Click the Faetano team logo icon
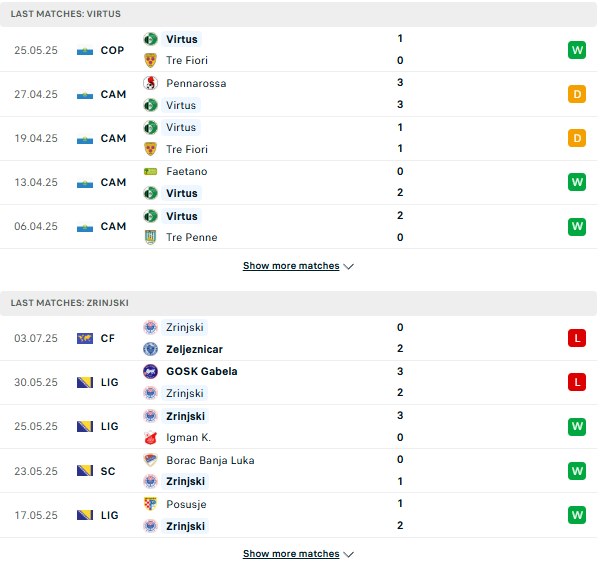Viewport: 601px width, 568px height. click(x=151, y=171)
